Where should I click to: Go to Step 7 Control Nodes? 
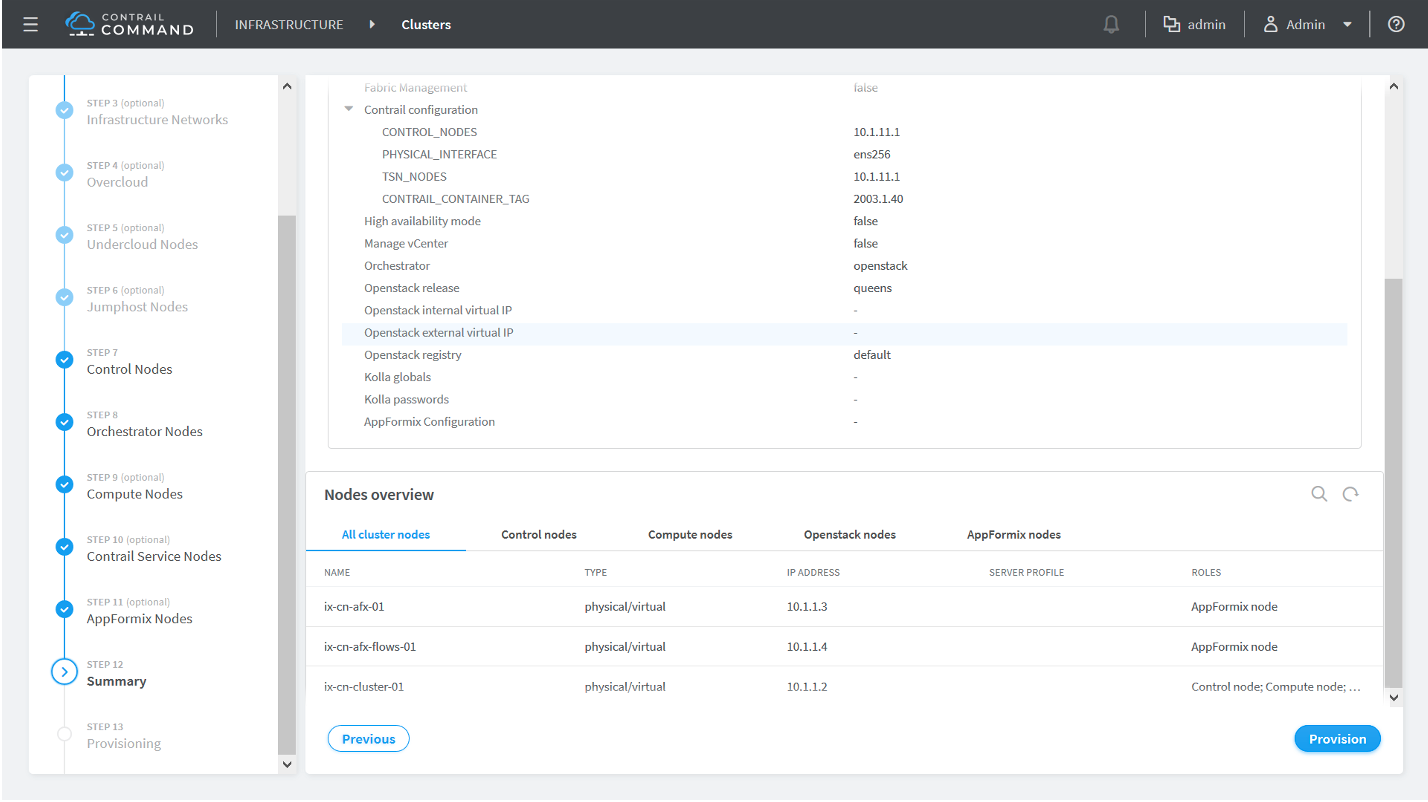pyautogui.click(x=129, y=369)
